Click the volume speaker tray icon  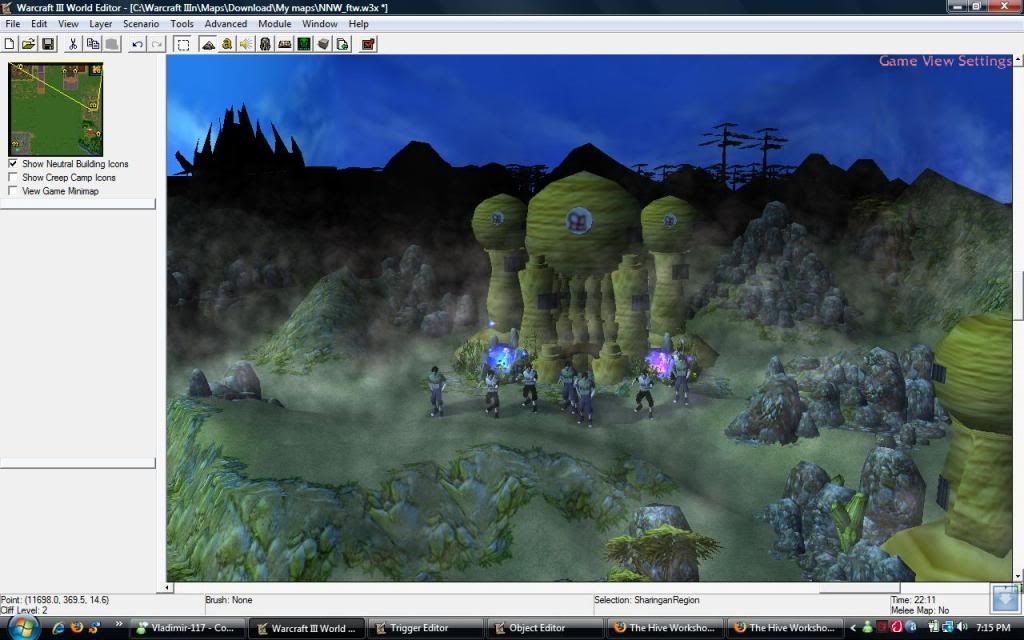click(961, 628)
